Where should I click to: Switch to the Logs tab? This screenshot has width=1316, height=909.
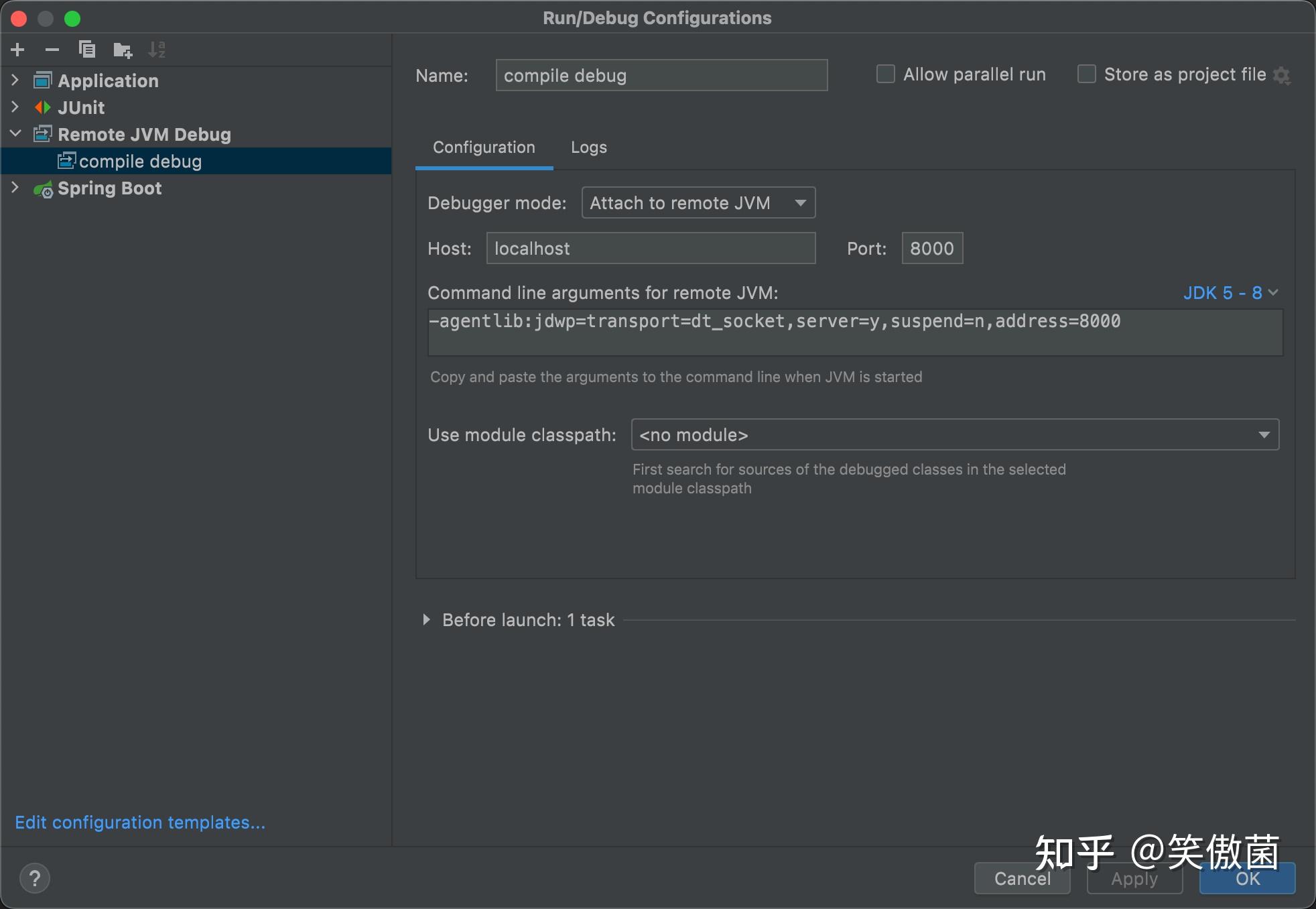click(x=588, y=147)
